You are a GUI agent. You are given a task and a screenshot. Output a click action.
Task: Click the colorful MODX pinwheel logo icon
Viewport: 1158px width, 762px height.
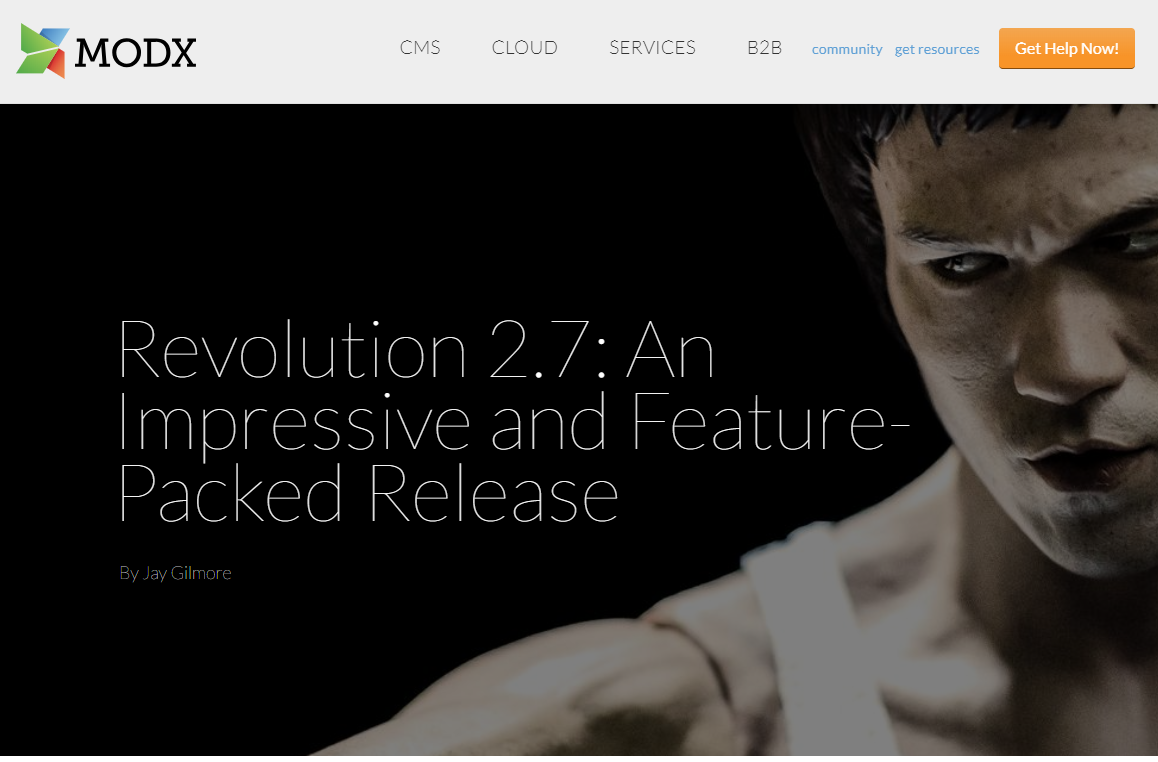[43, 50]
